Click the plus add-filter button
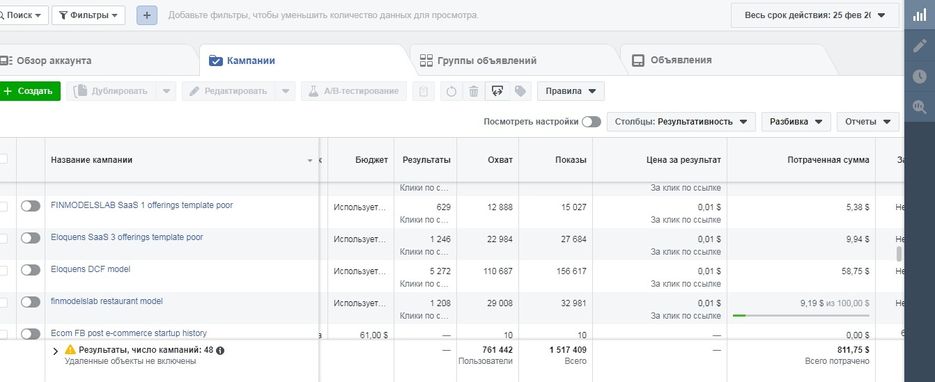 pos(147,15)
